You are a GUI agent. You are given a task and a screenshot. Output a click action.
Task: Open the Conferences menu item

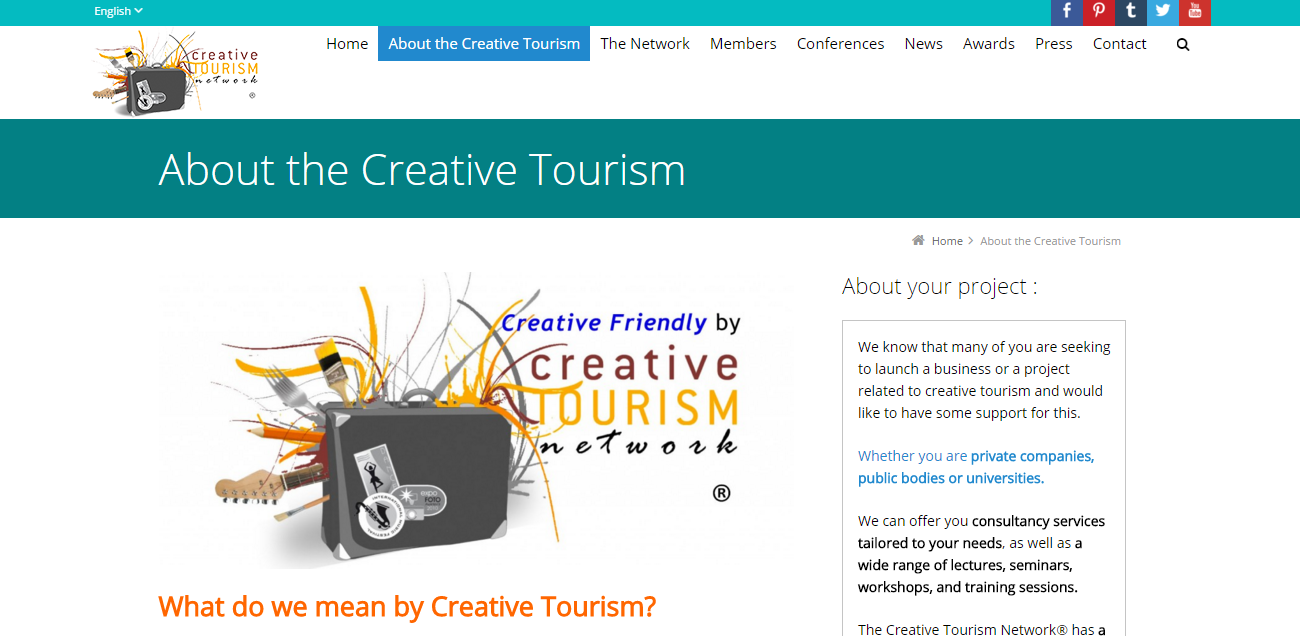click(x=840, y=44)
